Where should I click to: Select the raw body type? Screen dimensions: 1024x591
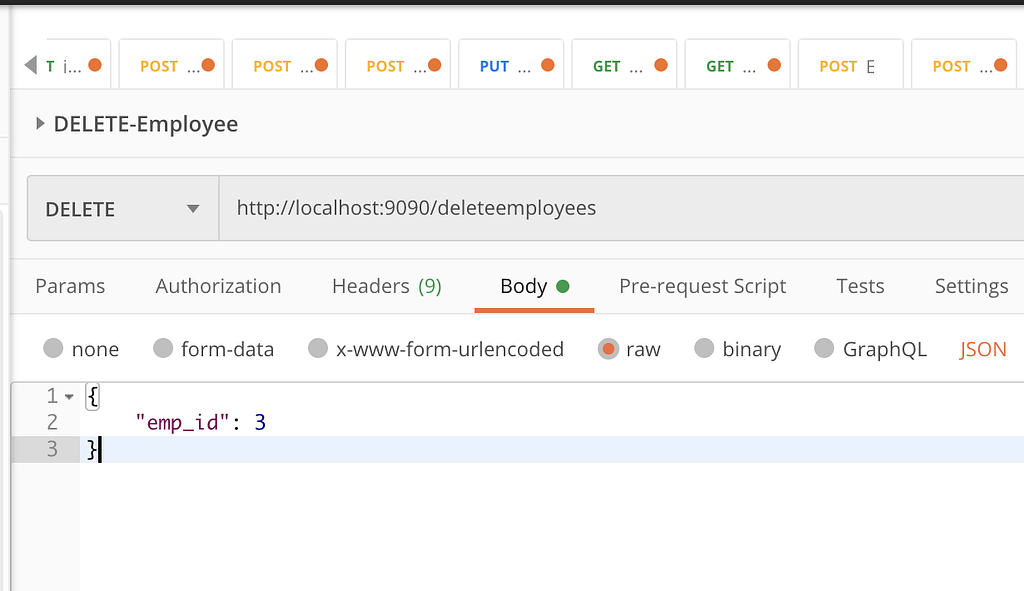pos(608,349)
